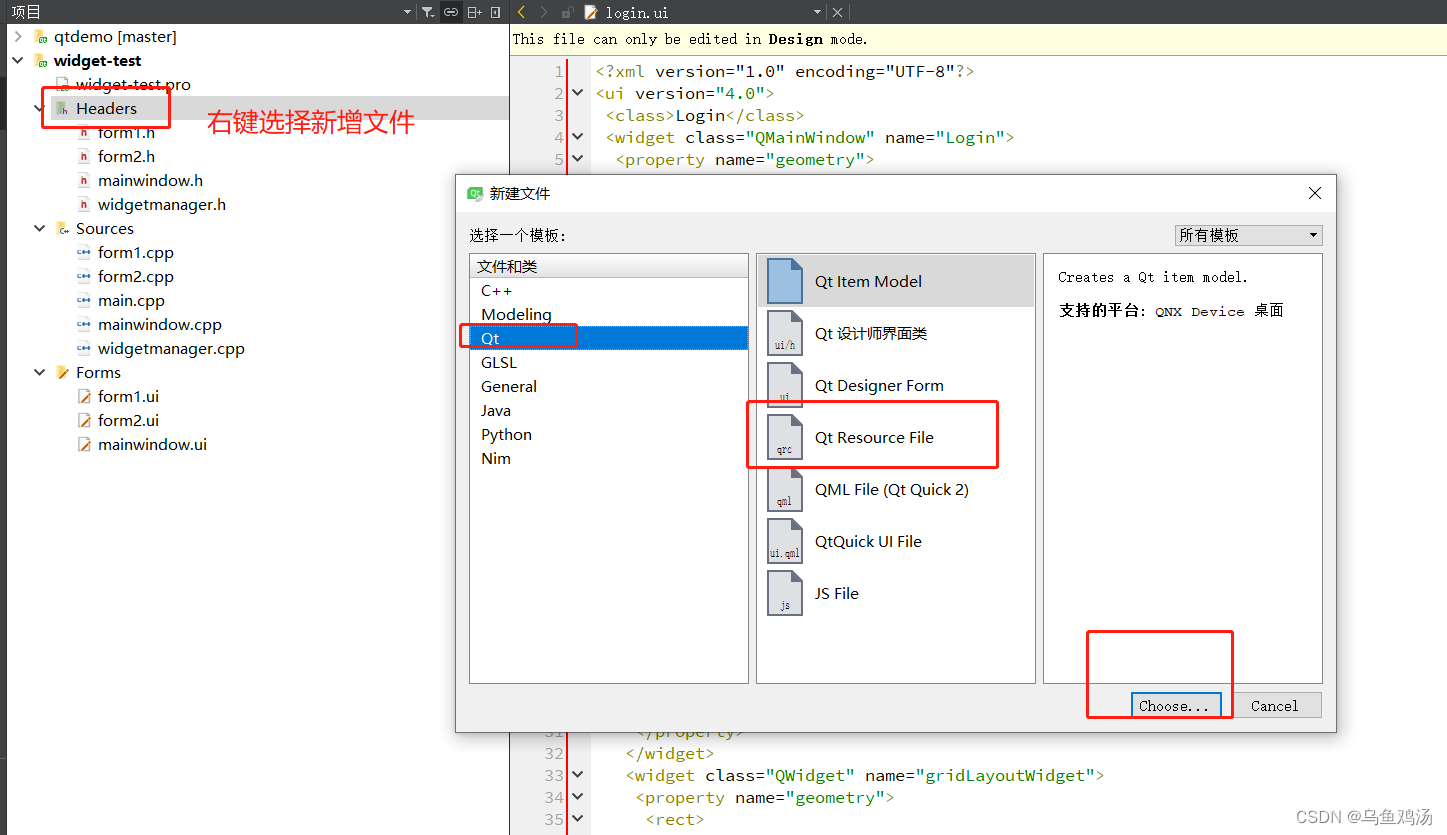Viewport: 1447px width, 835px height.
Task: Click the split-view icon in the project panel header
Action: click(x=474, y=12)
